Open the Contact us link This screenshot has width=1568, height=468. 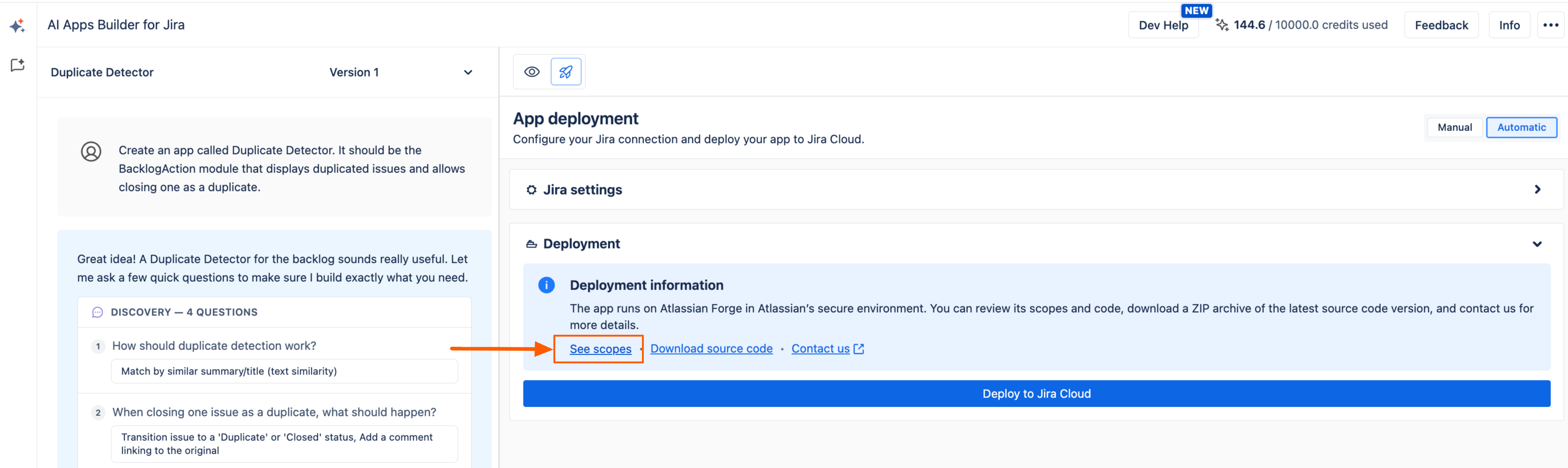click(x=820, y=349)
